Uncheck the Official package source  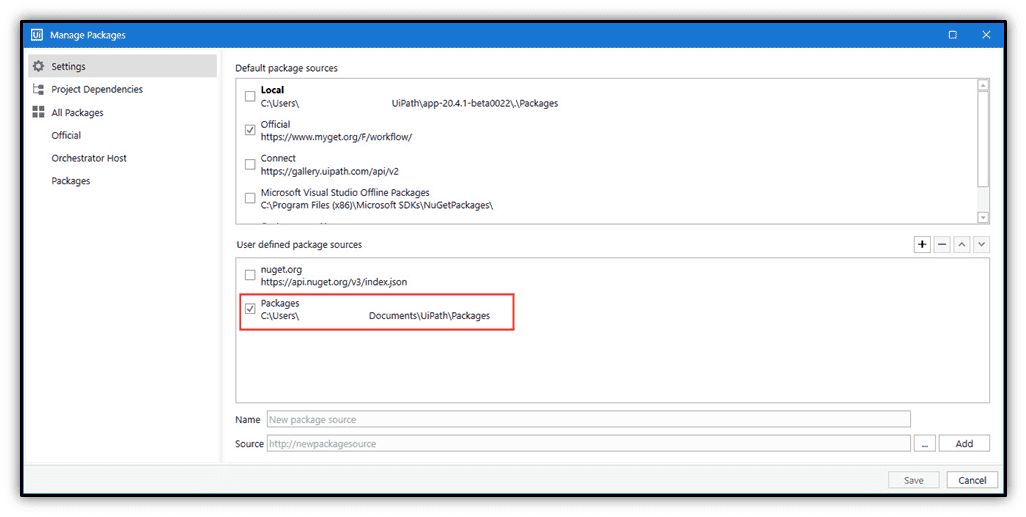coord(250,130)
